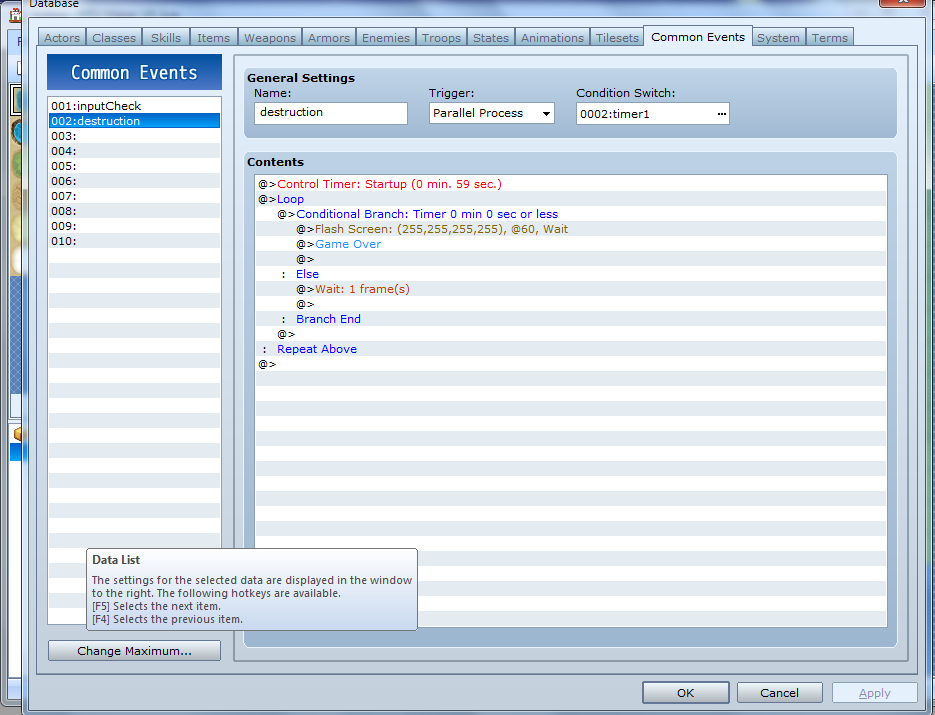935x715 pixels.
Task: Select the Control Timer Startup command line
Action: 389,184
